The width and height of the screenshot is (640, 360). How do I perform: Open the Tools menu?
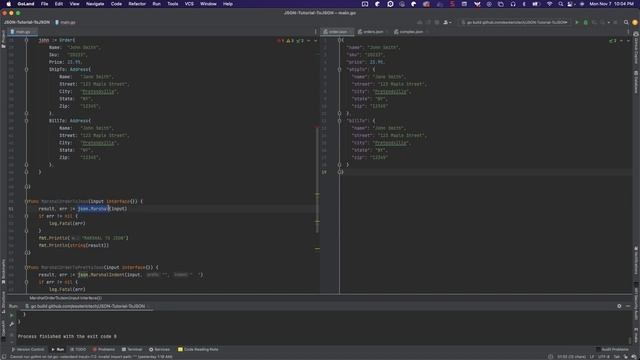click(x=173, y=4)
